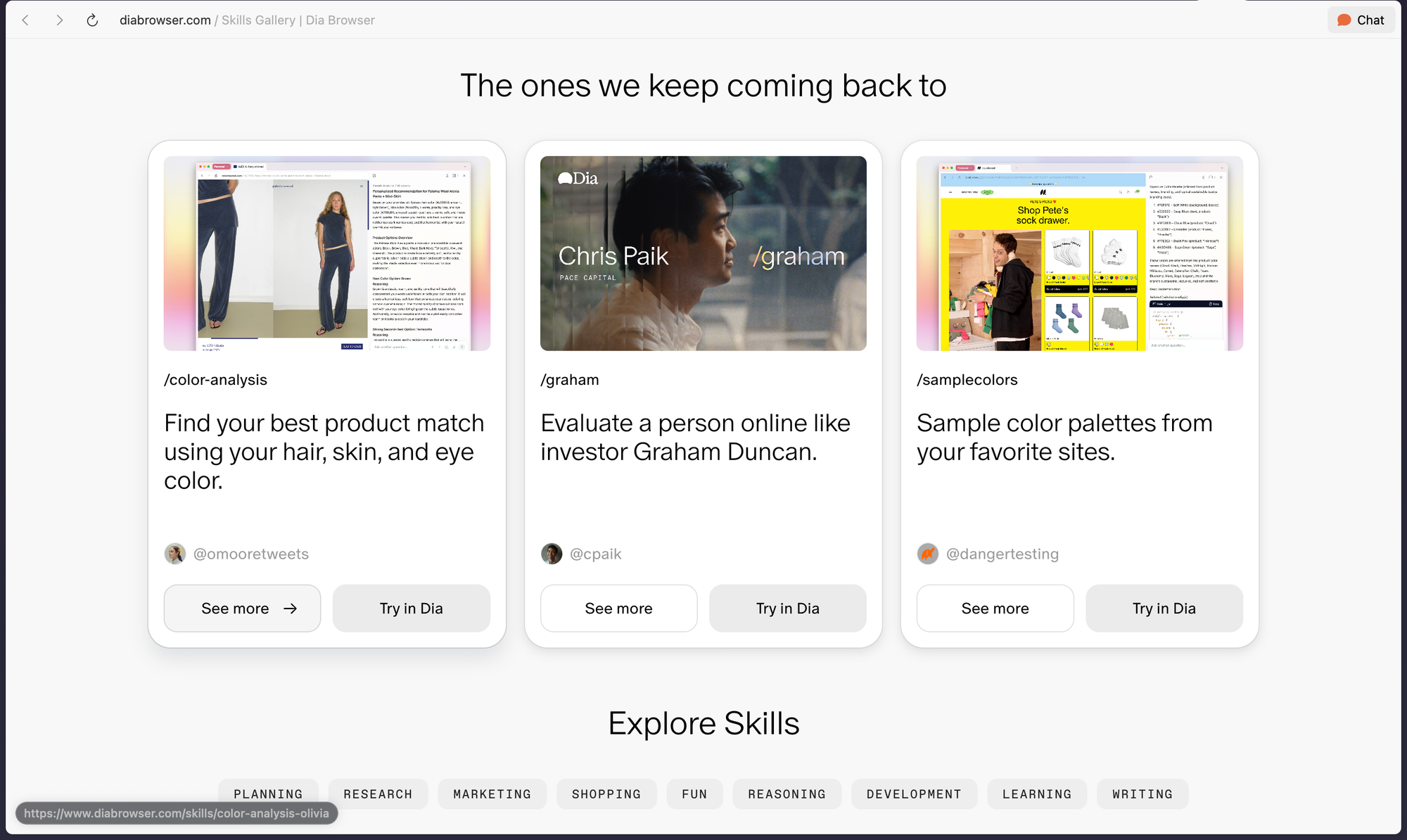This screenshot has height=840, width=1407.
Task: Select the PLANNING category tab
Action: click(x=268, y=794)
